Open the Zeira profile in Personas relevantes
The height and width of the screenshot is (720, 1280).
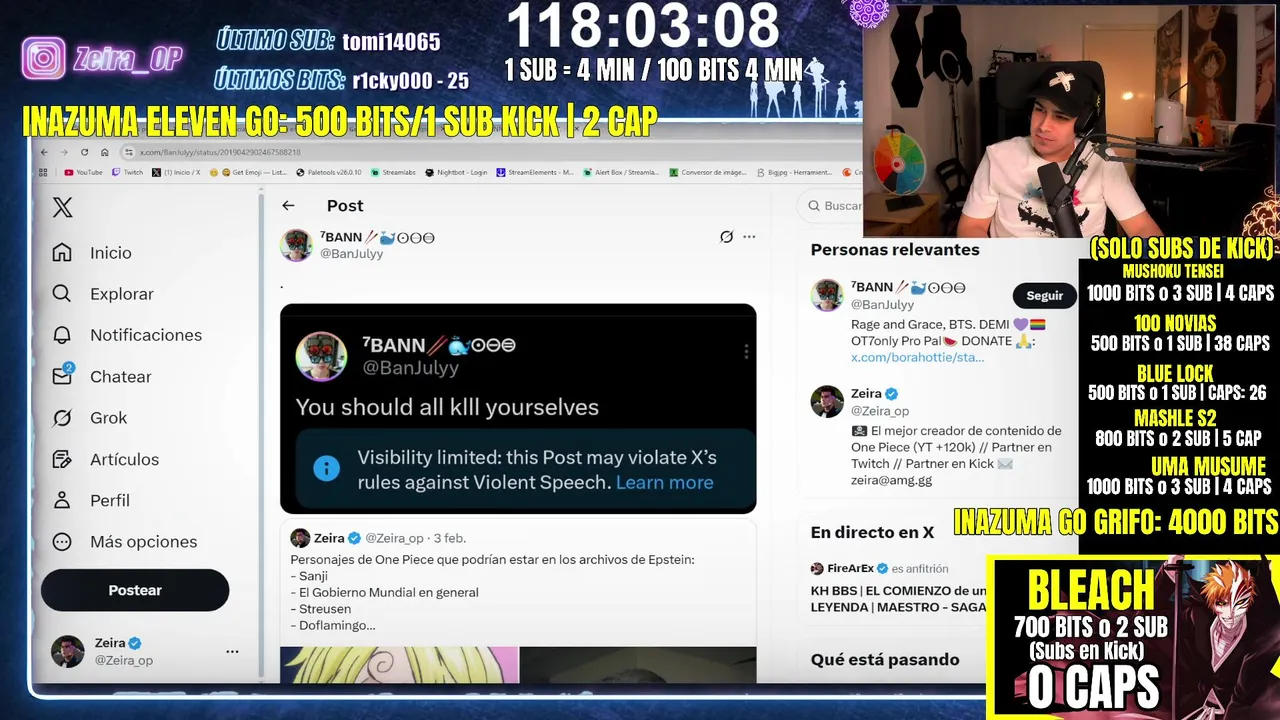point(866,393)
